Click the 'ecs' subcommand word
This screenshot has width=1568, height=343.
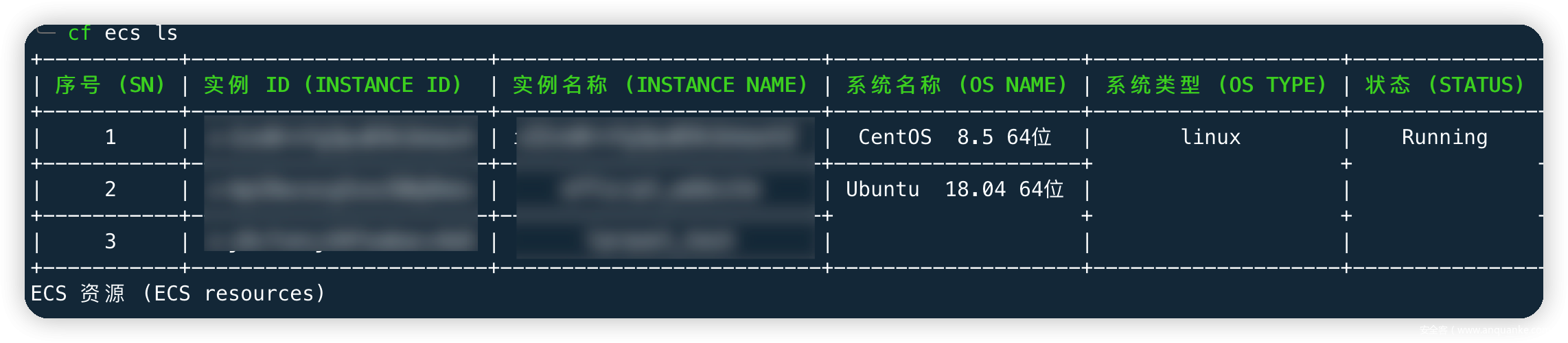coord(122,33)
